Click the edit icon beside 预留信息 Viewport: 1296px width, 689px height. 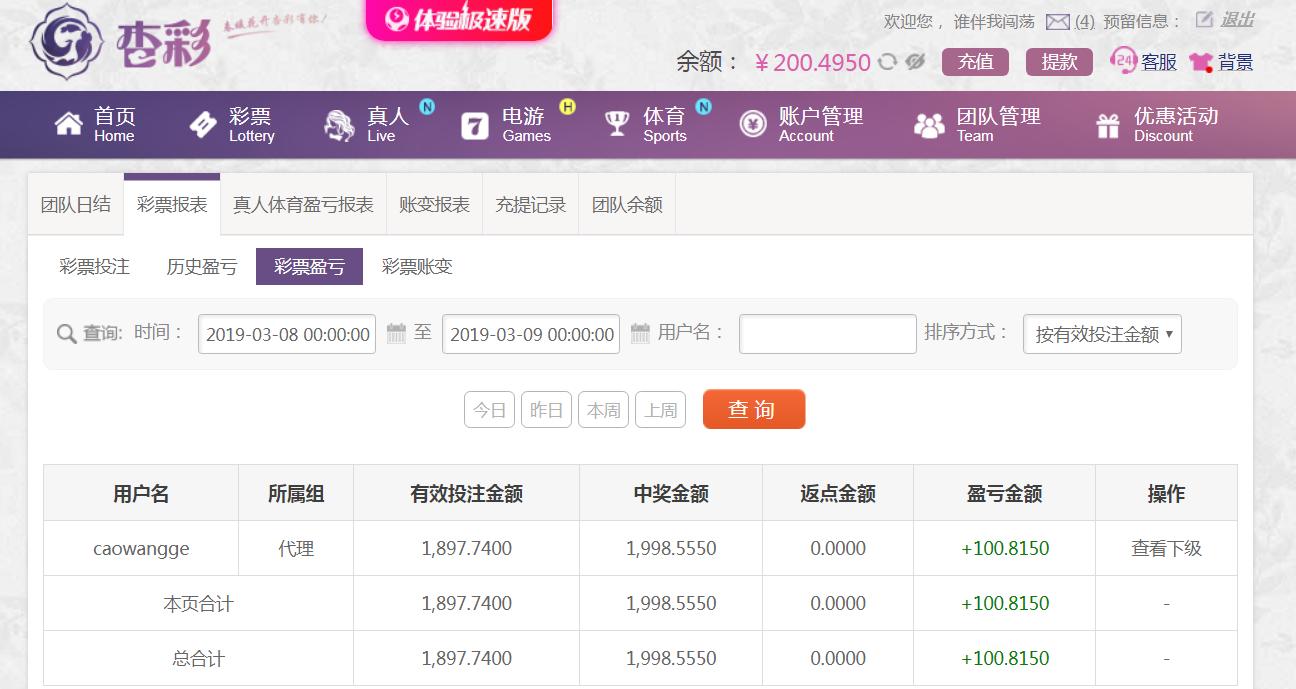(x=1204, y=20)
